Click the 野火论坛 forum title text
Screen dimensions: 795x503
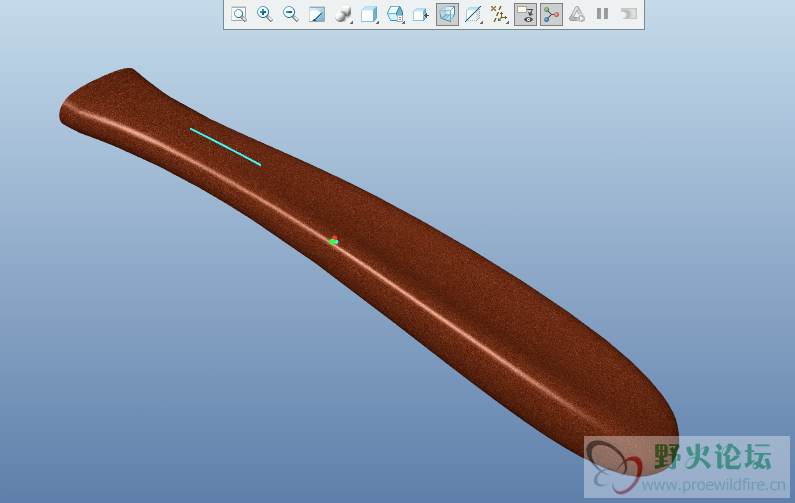click(x=713, y=457)
